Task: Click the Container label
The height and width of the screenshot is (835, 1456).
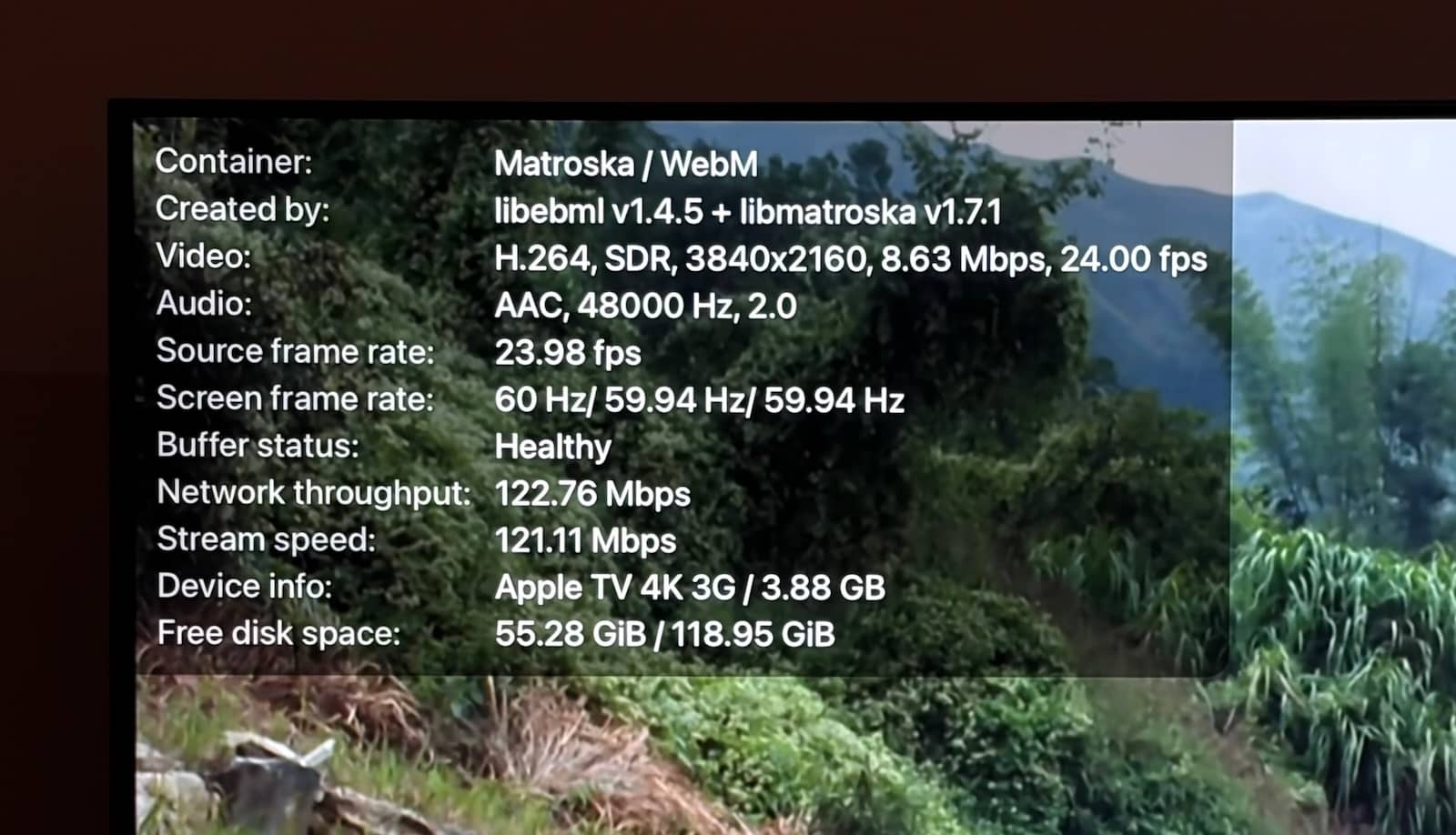Action: click(x=234, y=162)
